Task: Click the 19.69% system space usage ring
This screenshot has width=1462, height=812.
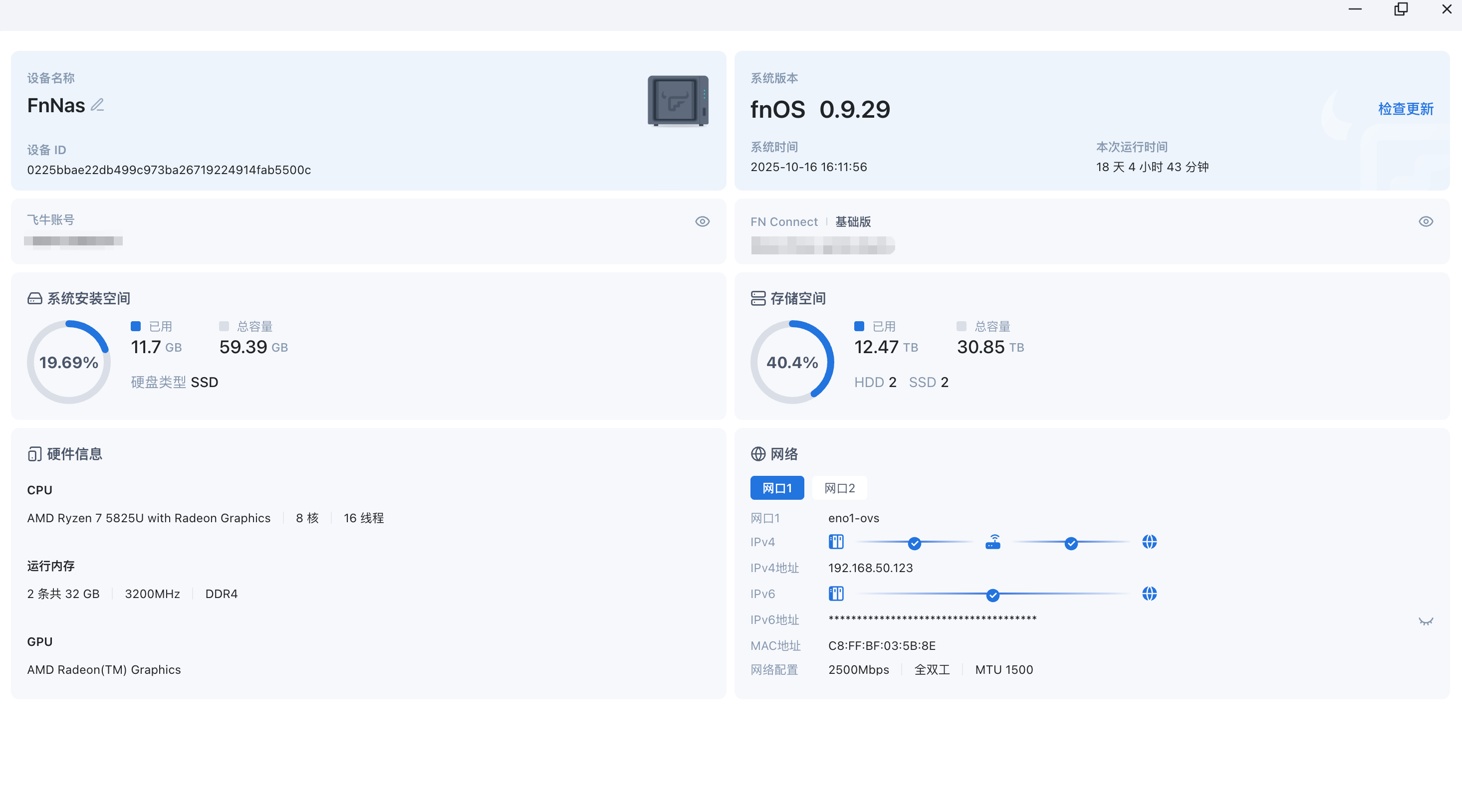Action: coord(69,362)
